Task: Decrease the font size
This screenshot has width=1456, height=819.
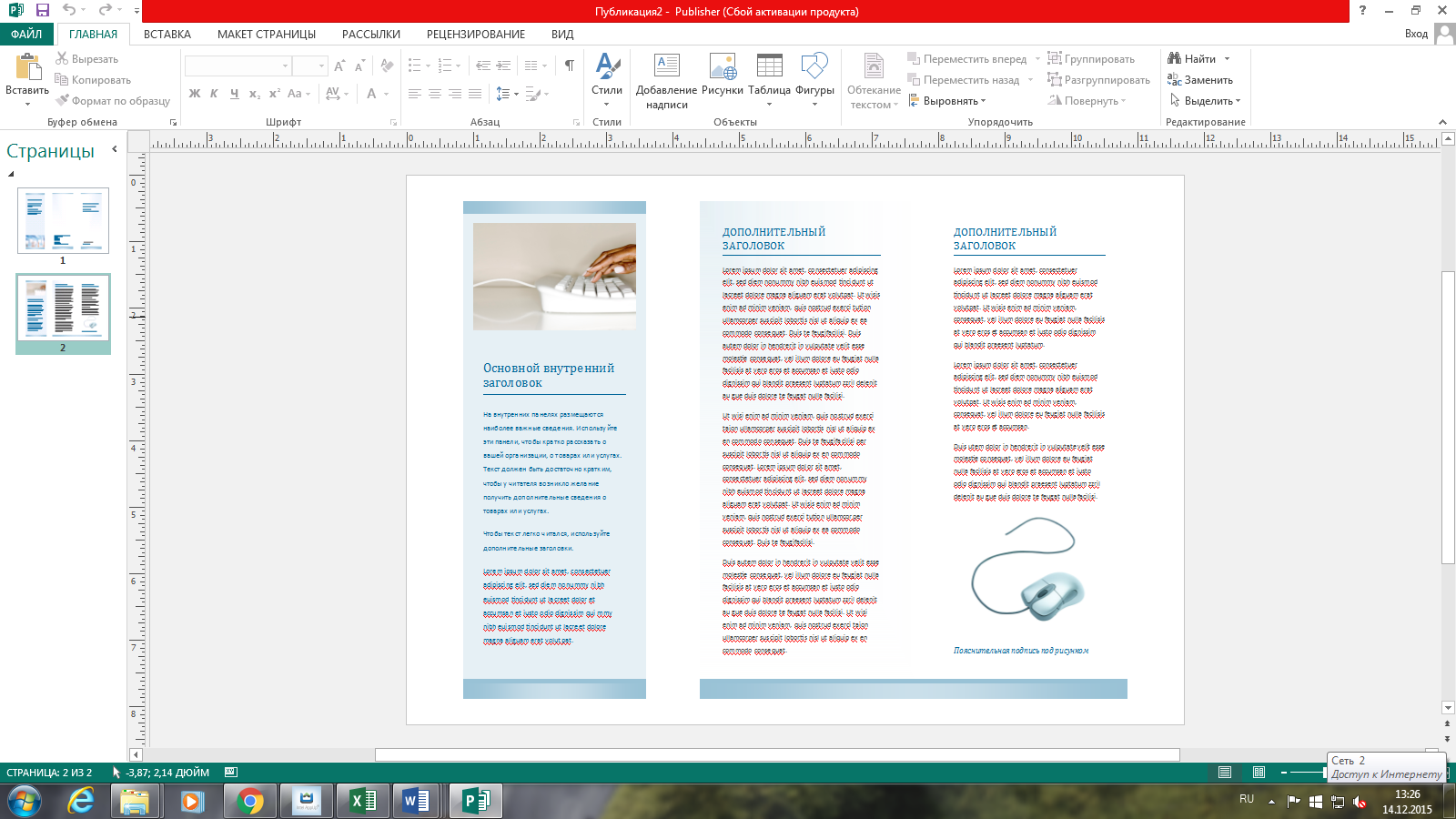Action: 359,66
